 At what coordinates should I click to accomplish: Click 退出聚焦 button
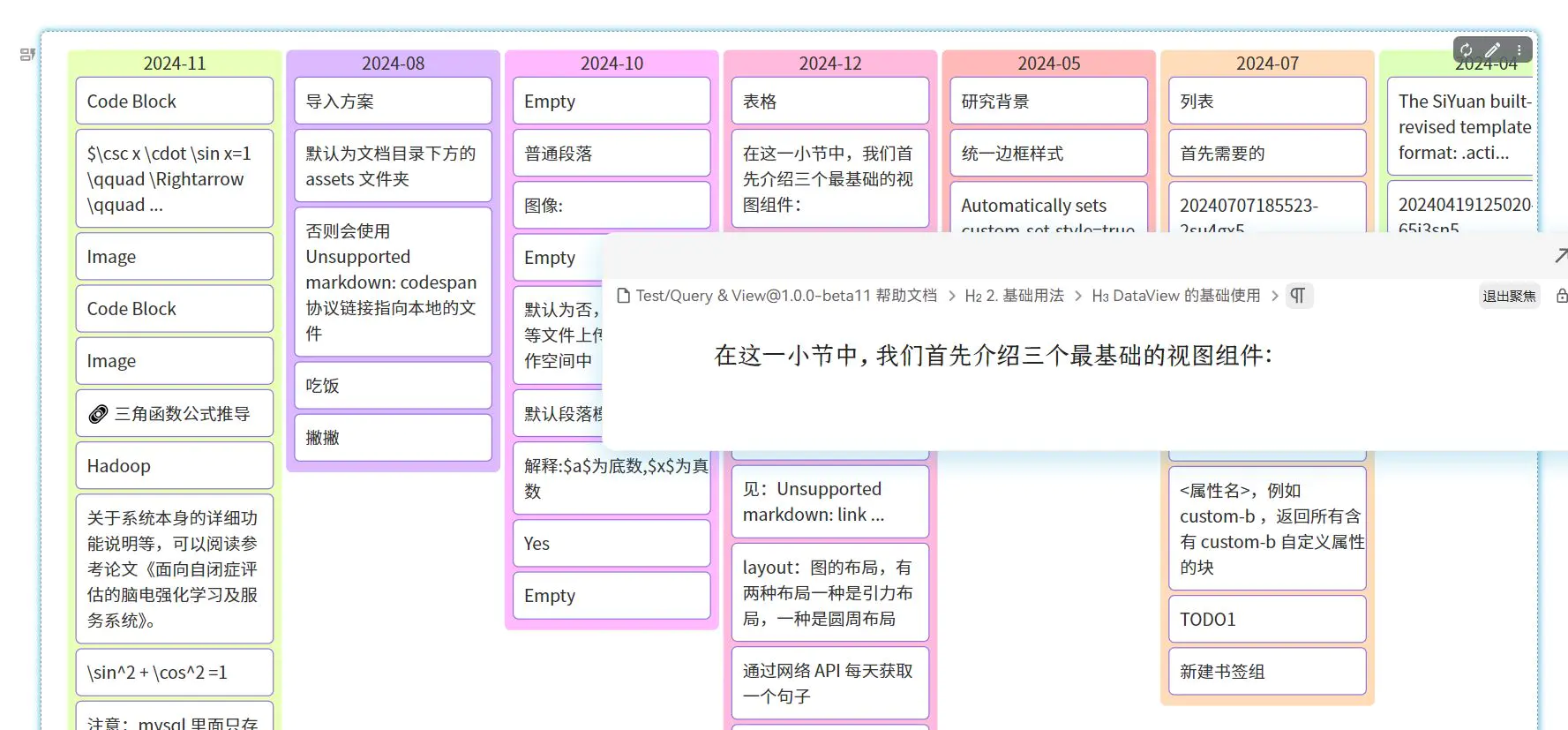(1509, 296)
